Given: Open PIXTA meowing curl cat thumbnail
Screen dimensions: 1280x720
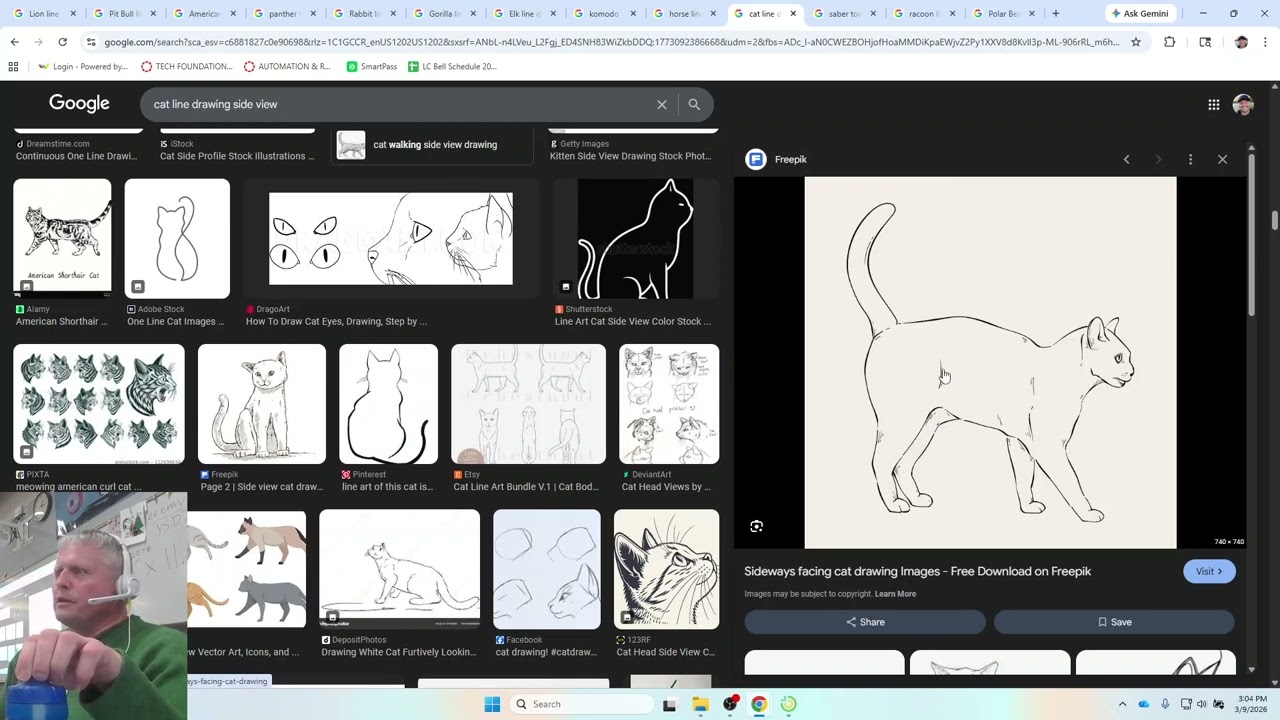Looking at the screenshot, I should 99,404.
